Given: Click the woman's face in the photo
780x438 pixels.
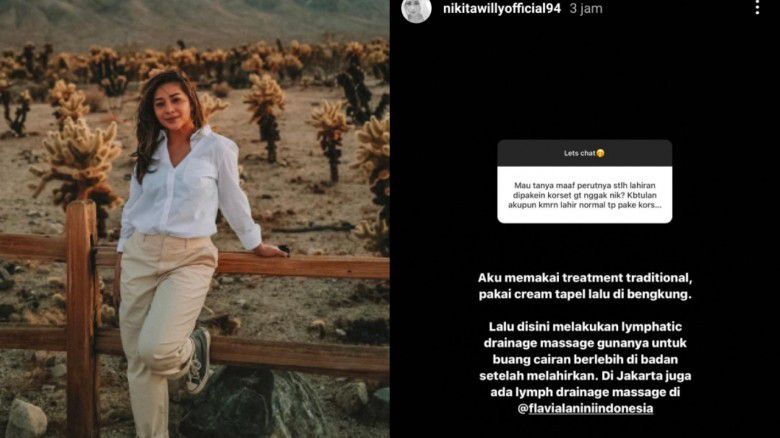Looking at the screenshot, I should [x=172, y=107].
